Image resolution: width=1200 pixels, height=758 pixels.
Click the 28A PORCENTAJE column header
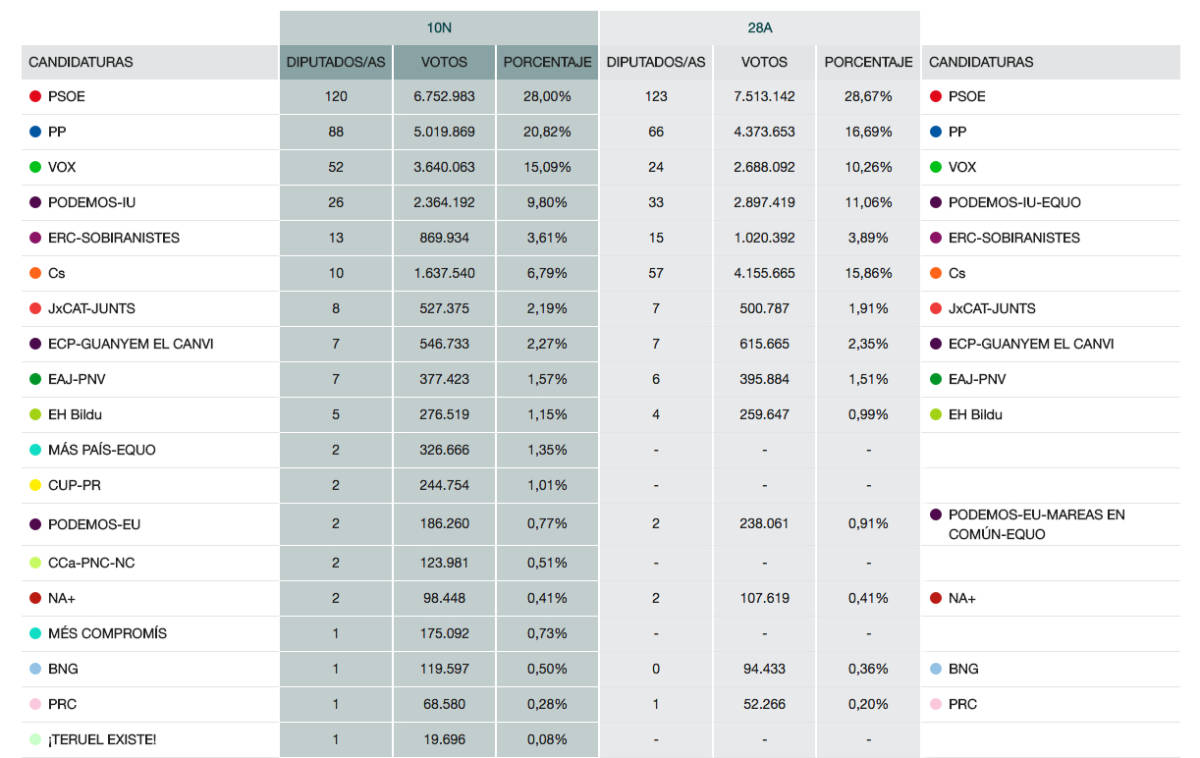pos(868,62)
